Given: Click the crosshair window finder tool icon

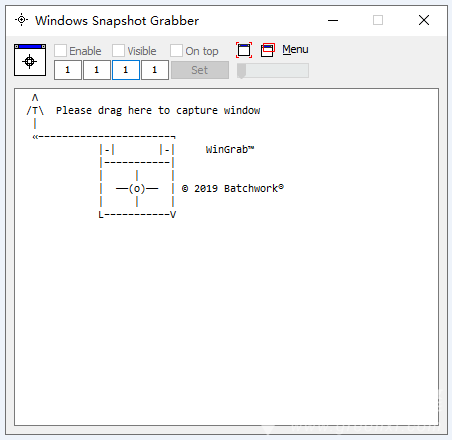Looking at the screenshot, I should (x=30, y=60).
